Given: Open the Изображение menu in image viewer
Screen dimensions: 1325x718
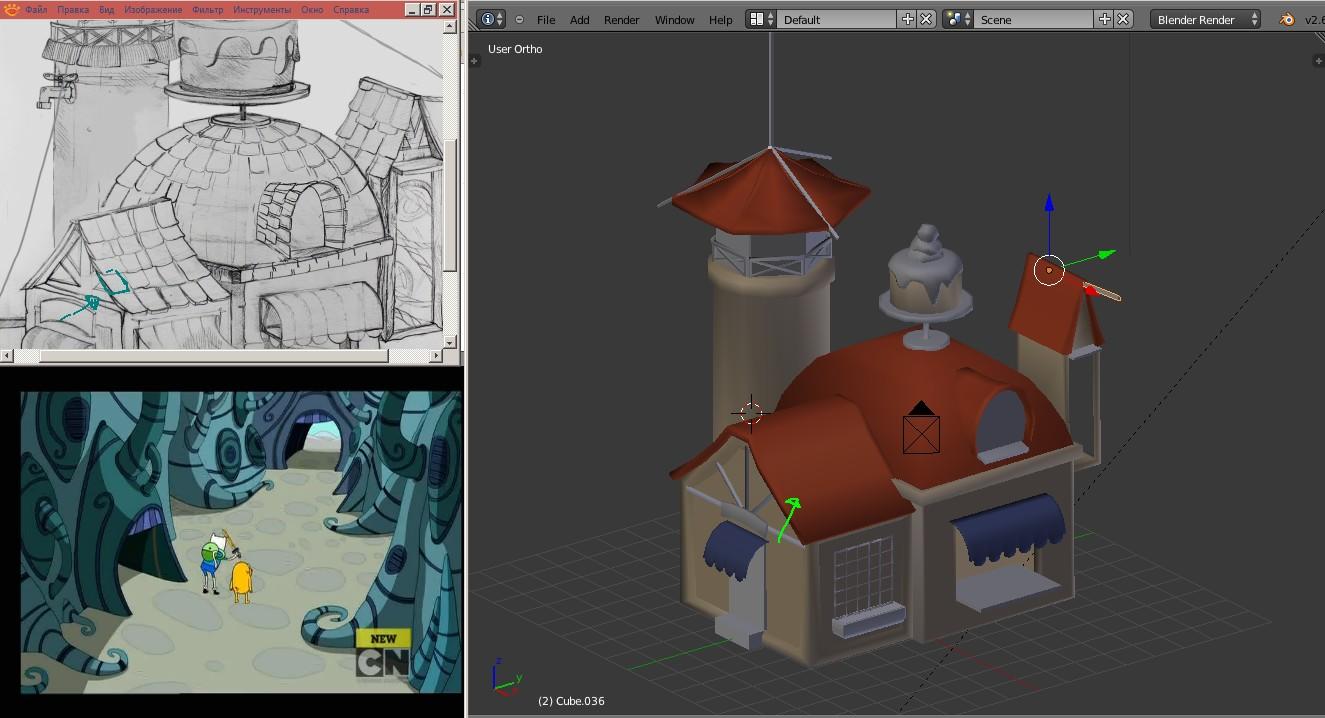Looking at the screenshot, I should (x=153, y=9).
